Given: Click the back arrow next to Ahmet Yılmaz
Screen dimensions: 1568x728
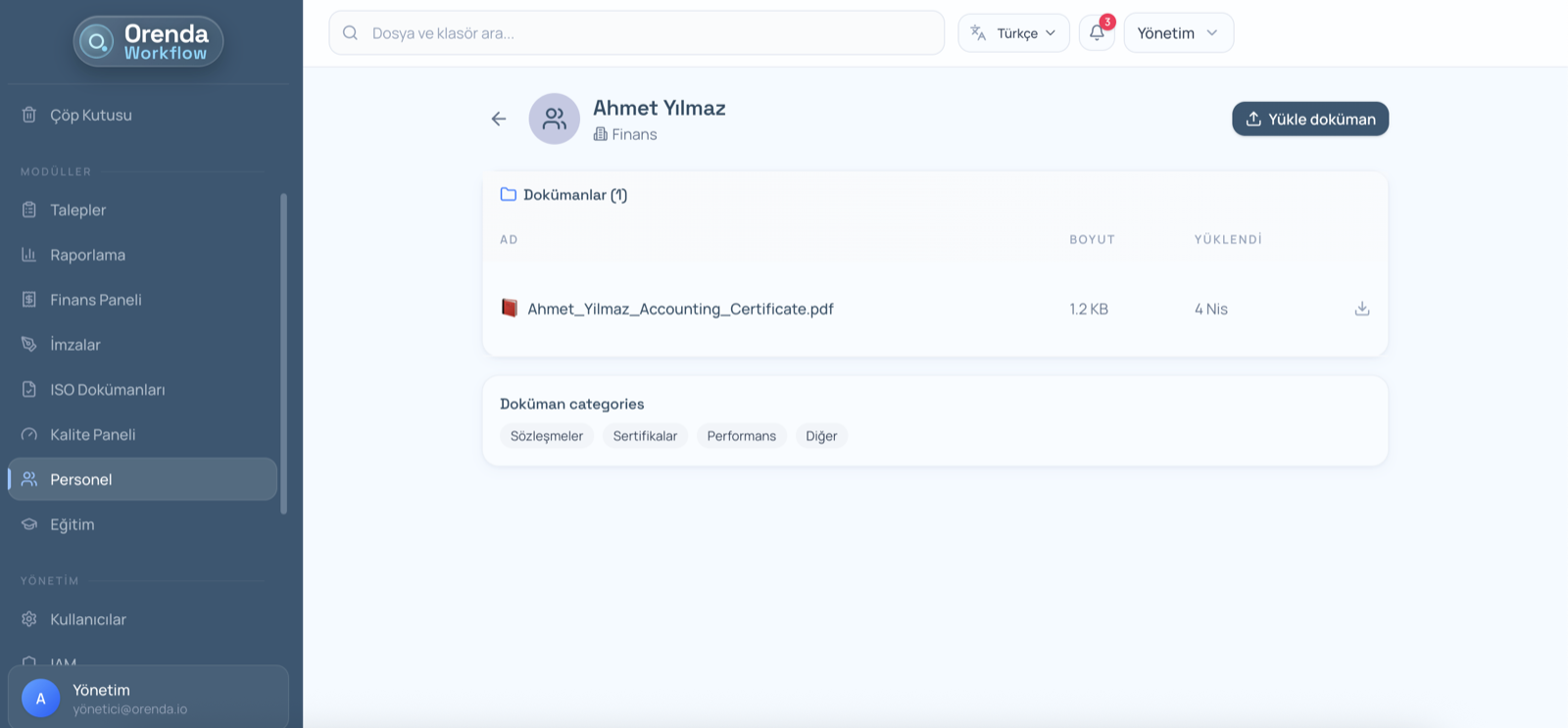Looking at the screenshot, I should coord(499,119).
